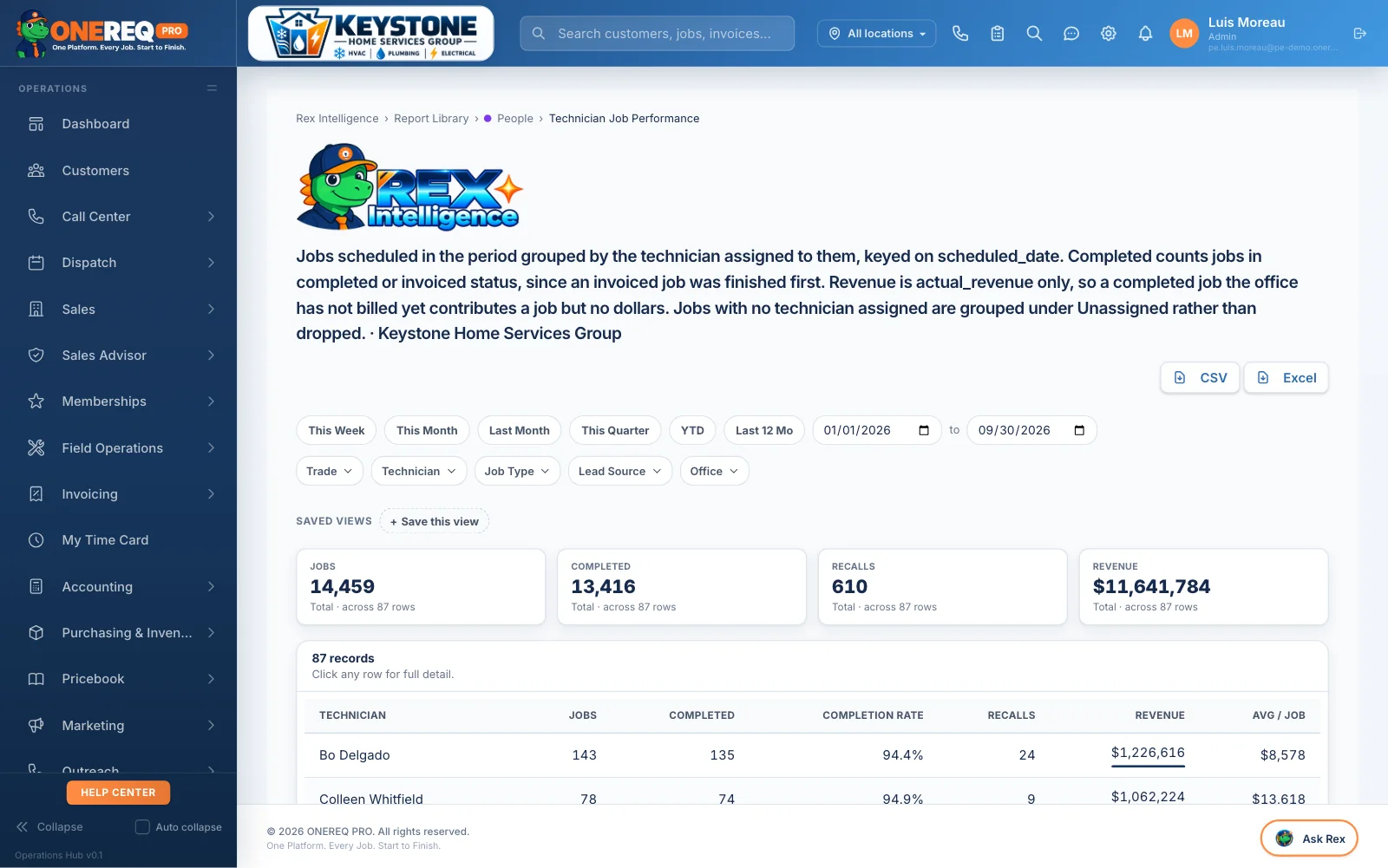Click the logout icon next to Luis Moreau
Image resolution: width=1388 pixels, height=868 pixels.
1359,33
